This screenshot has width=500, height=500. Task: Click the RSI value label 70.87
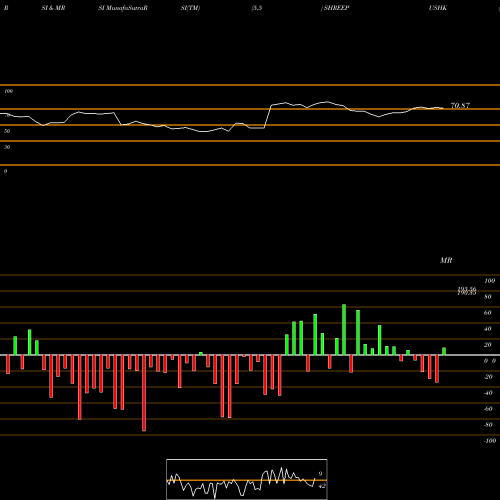coord(460,105)
